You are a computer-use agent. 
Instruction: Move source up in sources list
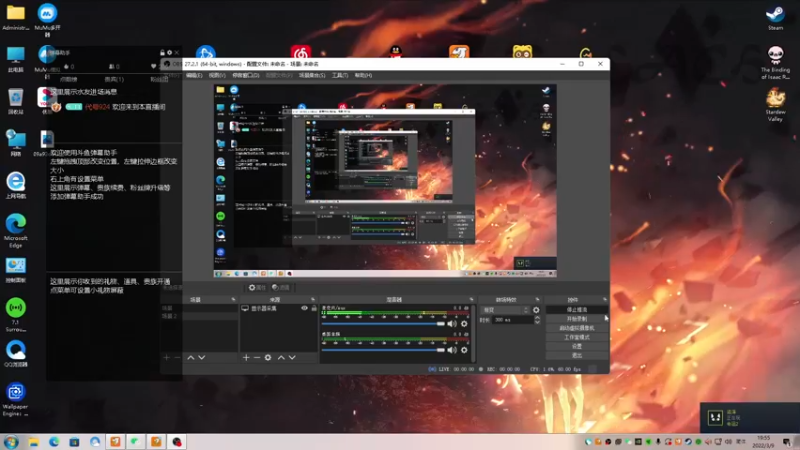(x=281, y=358)
